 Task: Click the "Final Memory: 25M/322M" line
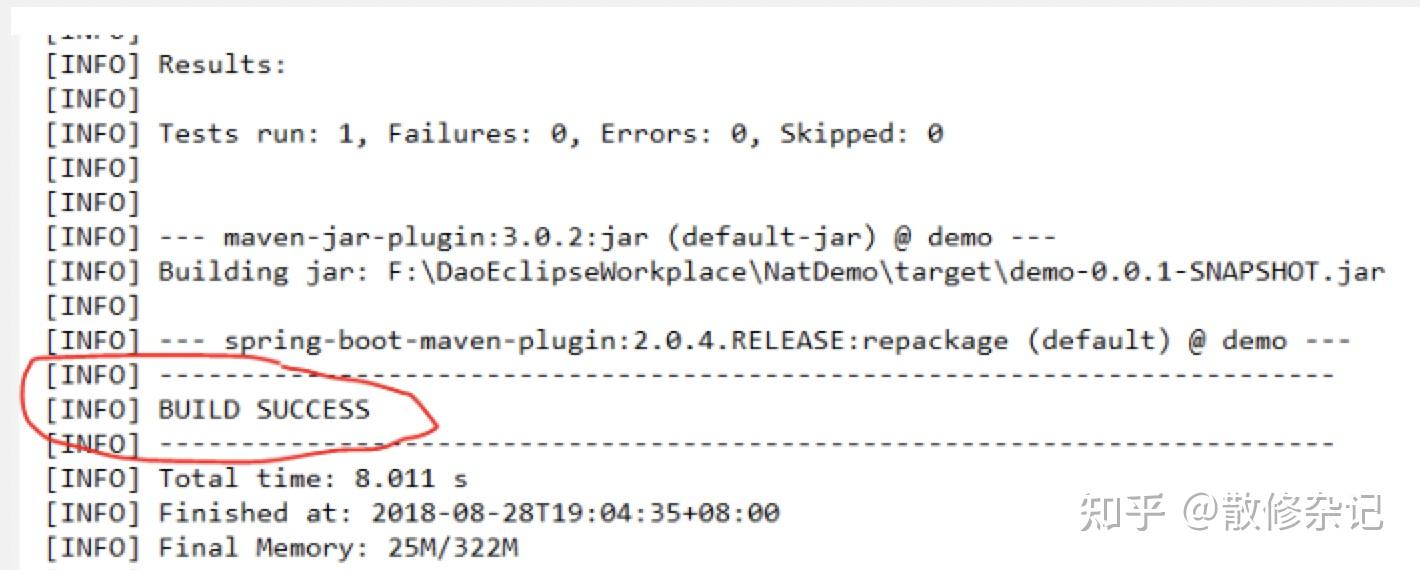[x=338, y=548]
